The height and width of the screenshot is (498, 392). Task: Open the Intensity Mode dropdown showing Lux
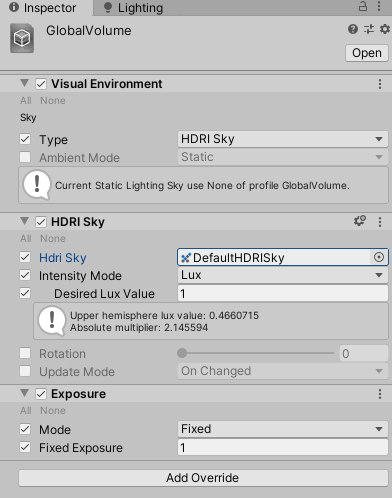tap(283, 275)
